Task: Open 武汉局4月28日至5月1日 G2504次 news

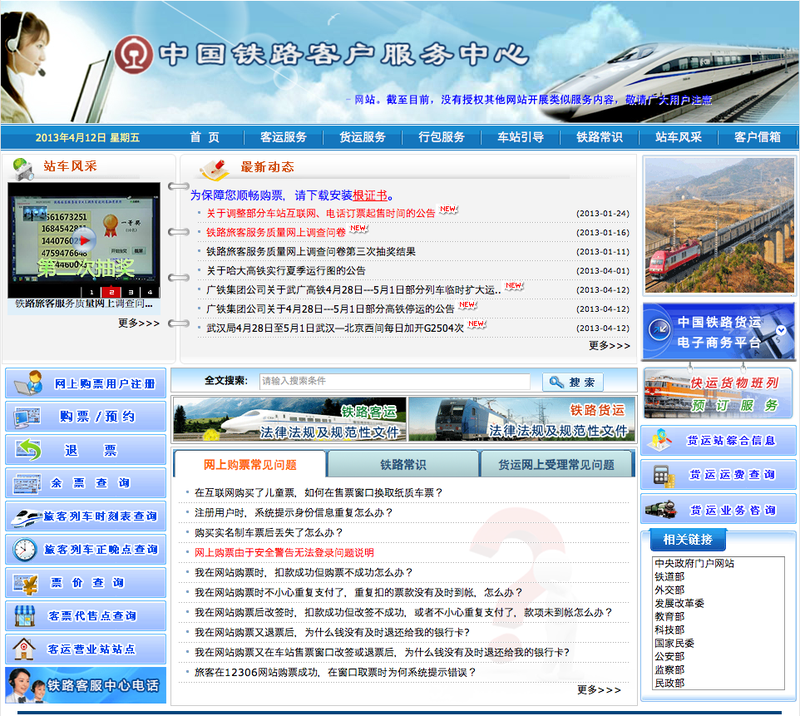Action: coord(335,328)
